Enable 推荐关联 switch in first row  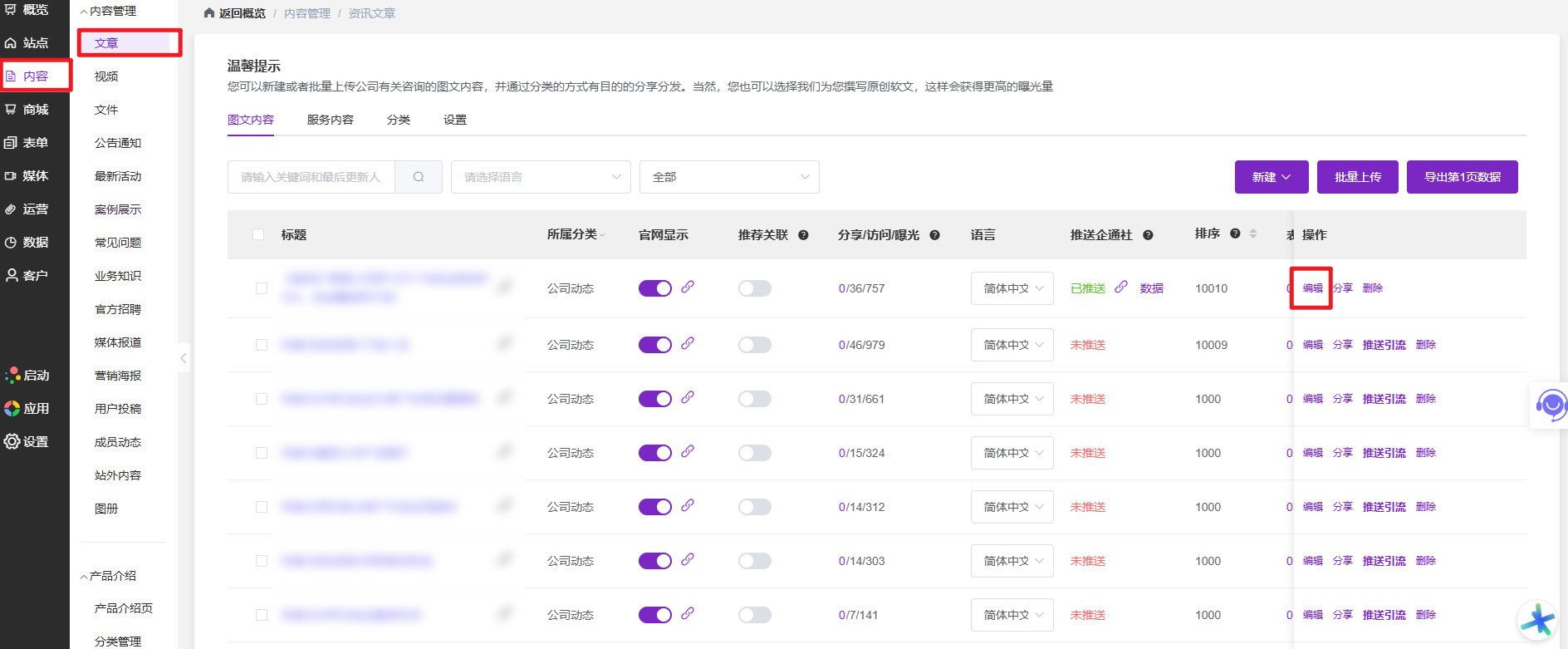[754, 288]
